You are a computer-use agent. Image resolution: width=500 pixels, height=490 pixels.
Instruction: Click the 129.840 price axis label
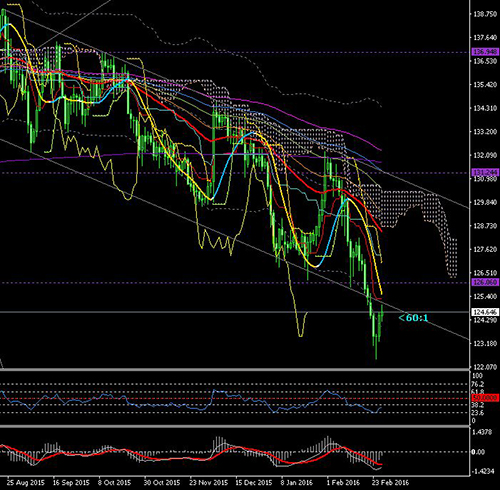tap(485, 202)
